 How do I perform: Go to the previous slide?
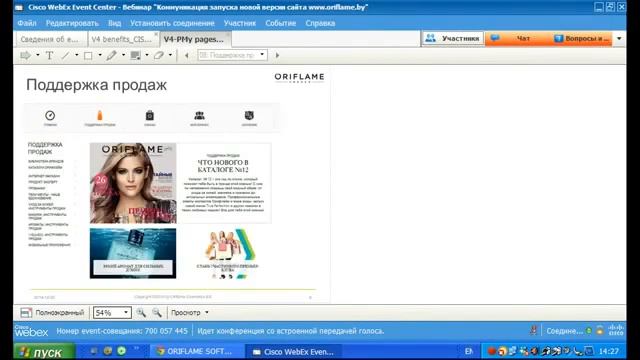point(187,55)
